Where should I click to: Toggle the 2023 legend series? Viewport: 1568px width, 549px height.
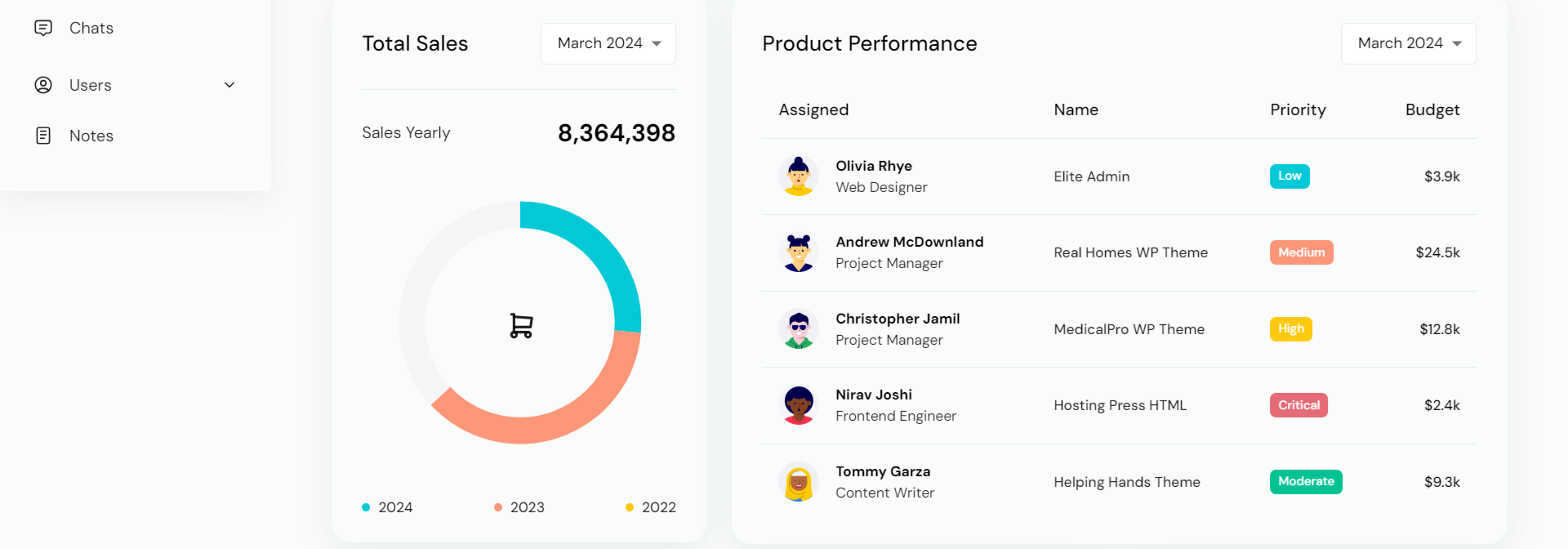519,507
